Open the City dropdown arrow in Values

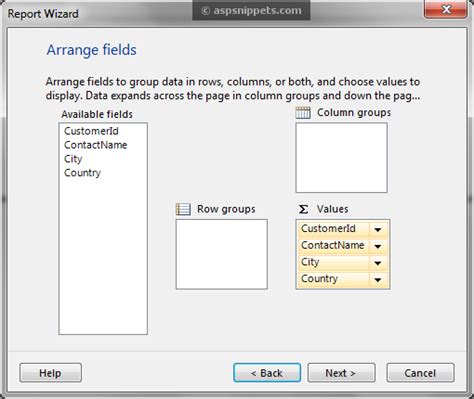pos(378,263)
